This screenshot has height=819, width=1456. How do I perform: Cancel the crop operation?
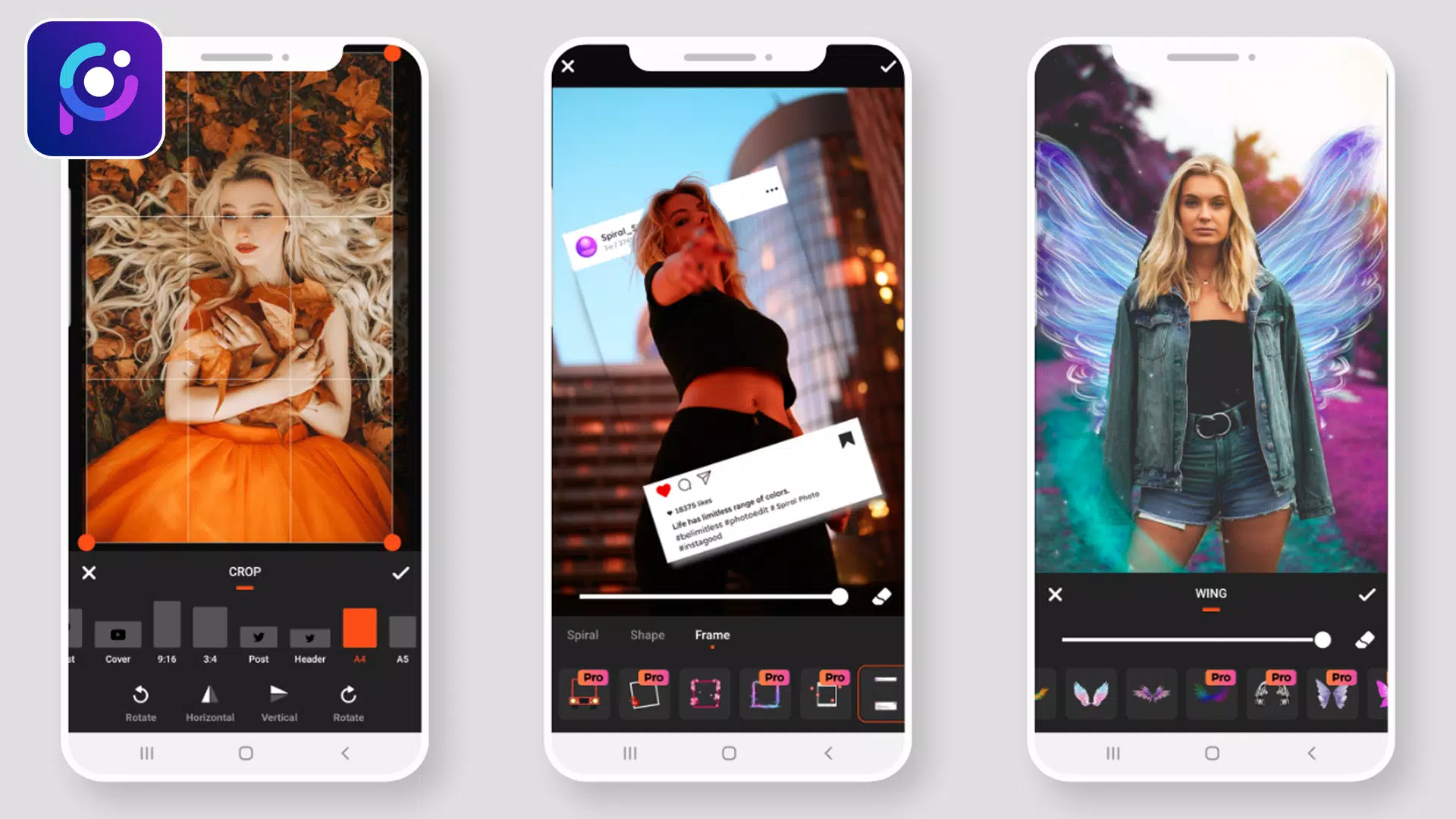click(88, 572)
